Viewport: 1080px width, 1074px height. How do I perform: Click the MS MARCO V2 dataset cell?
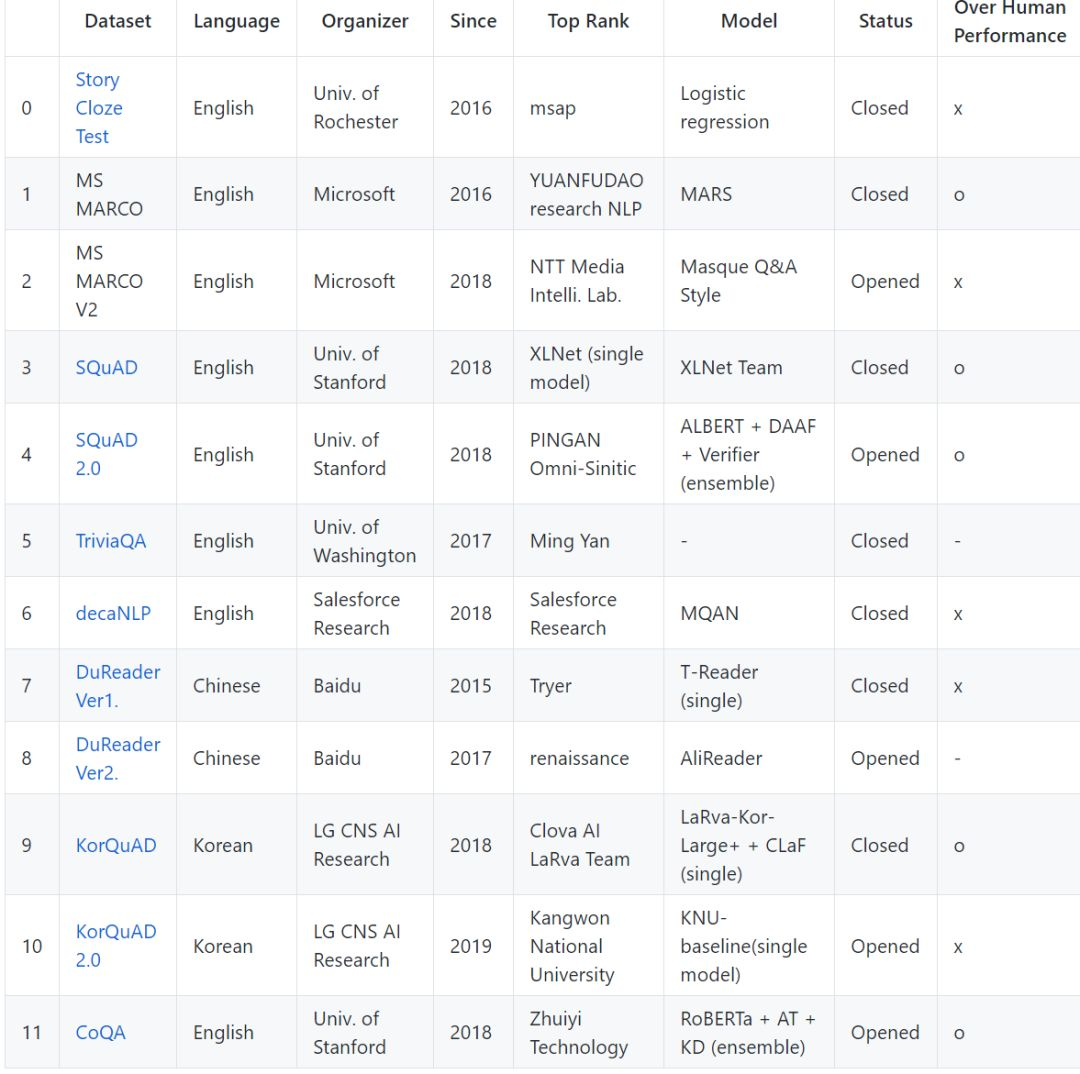109,281
